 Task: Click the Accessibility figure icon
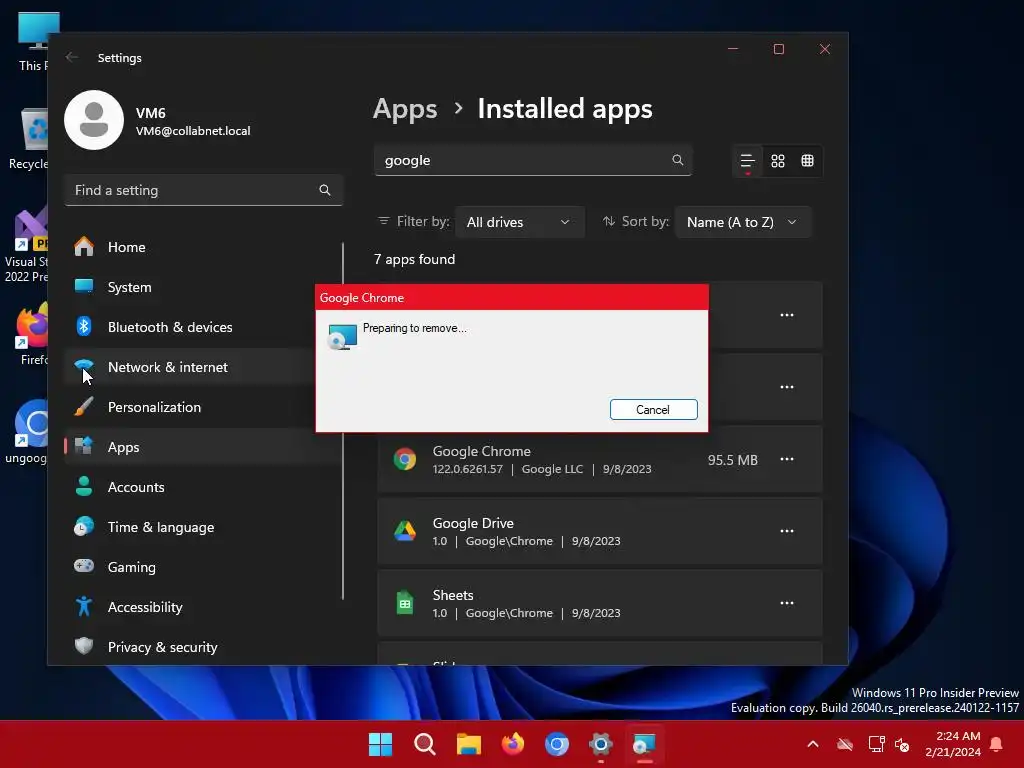84,606
